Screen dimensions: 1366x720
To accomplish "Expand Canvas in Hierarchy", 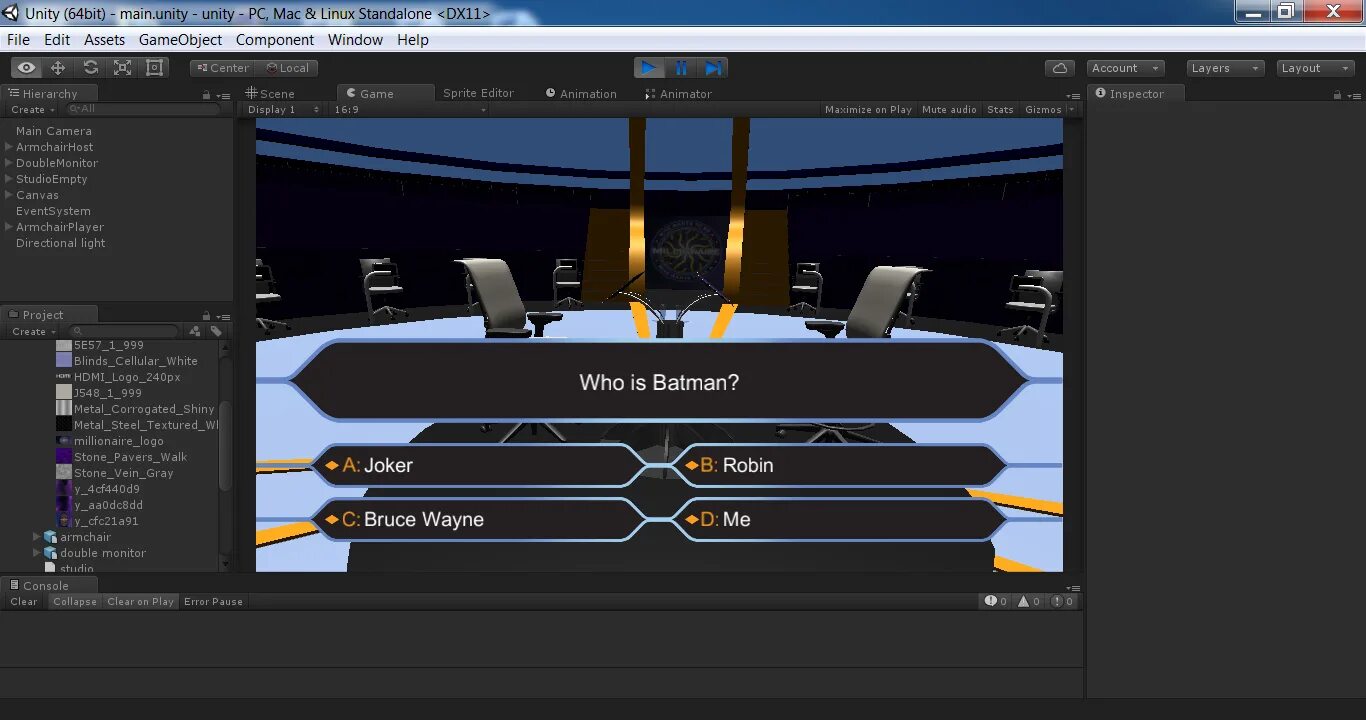I will click(9, 195).
